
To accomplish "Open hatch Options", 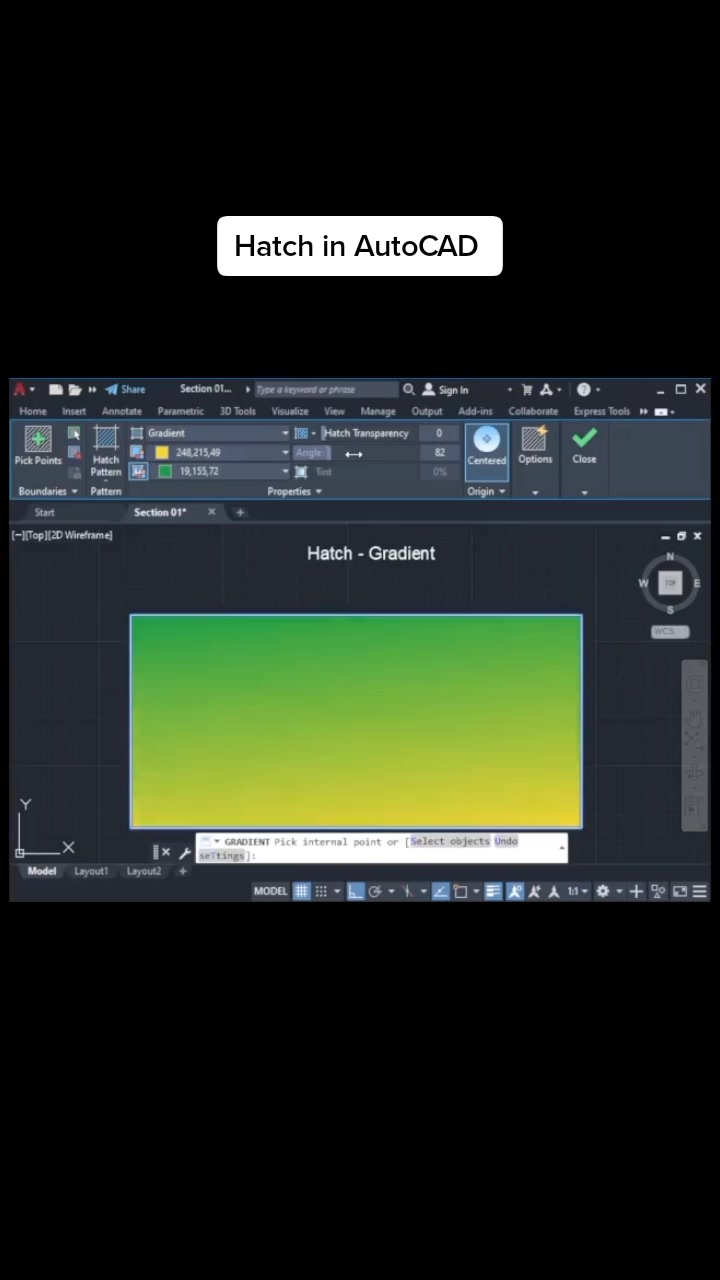I will [535, 446].
